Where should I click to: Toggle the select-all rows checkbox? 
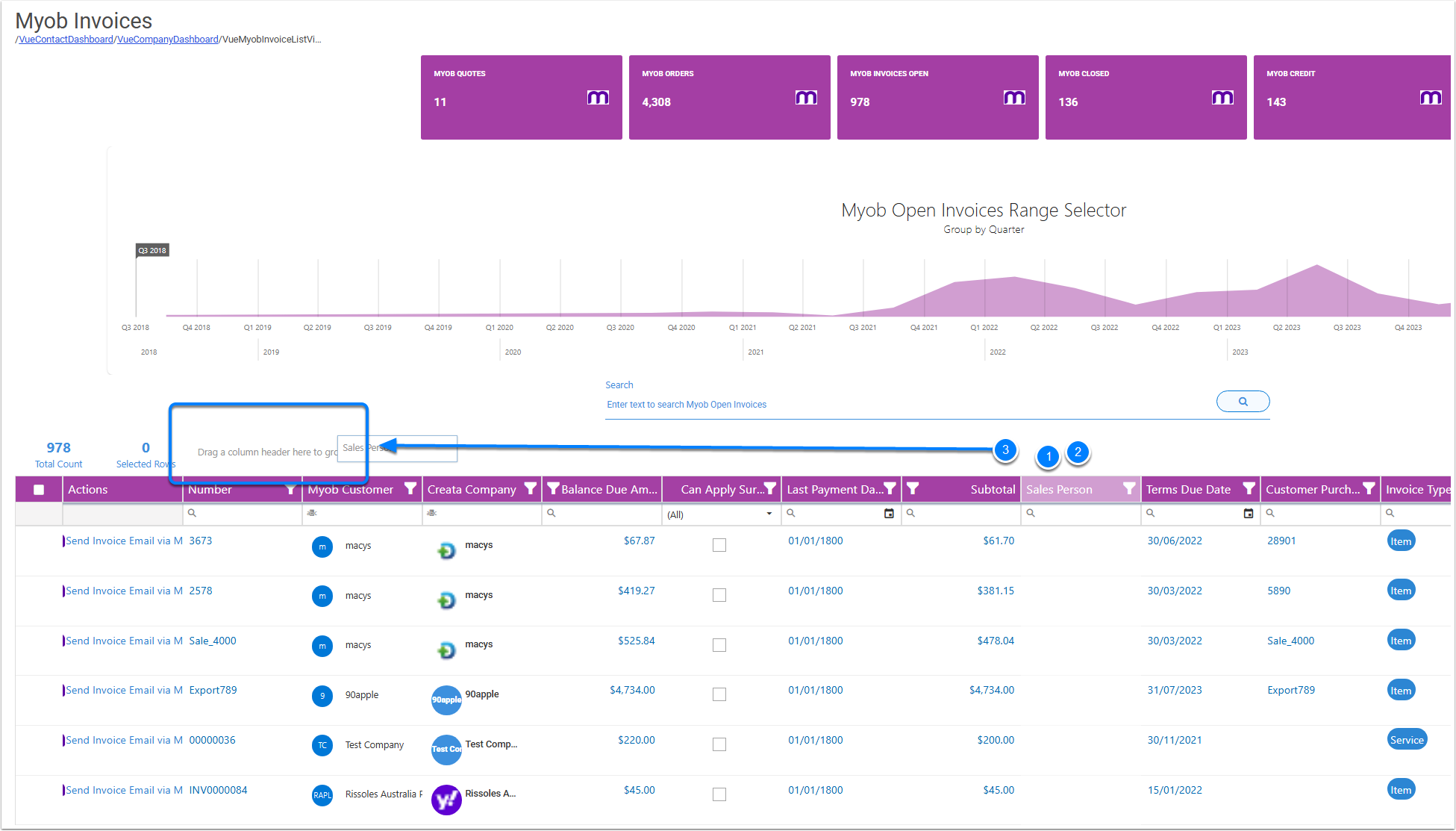point(39,490)
